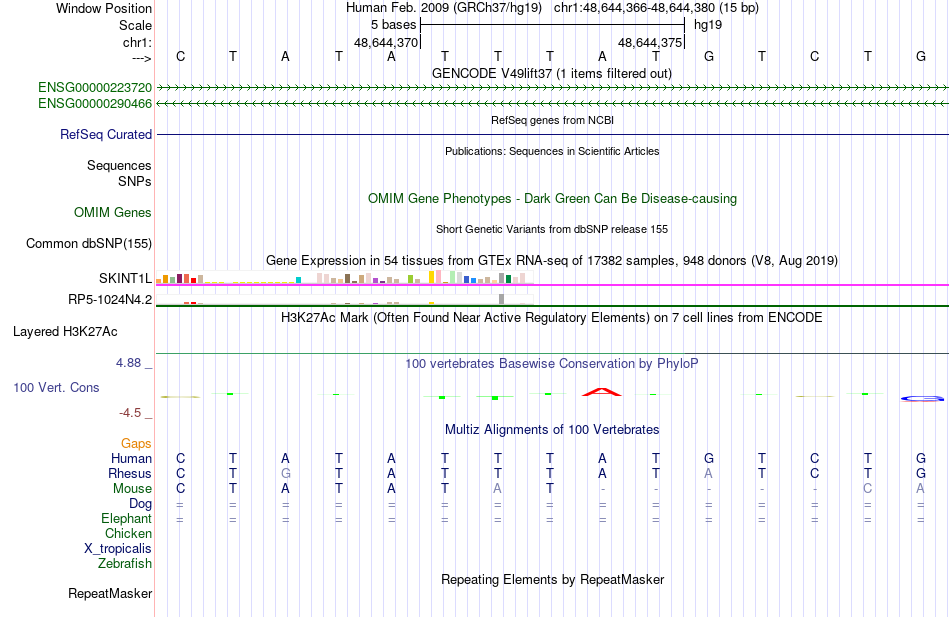Open the Layered H3K27Ac track label
Viewport: 950px width, 617px height.
click(x=65, y=332)
